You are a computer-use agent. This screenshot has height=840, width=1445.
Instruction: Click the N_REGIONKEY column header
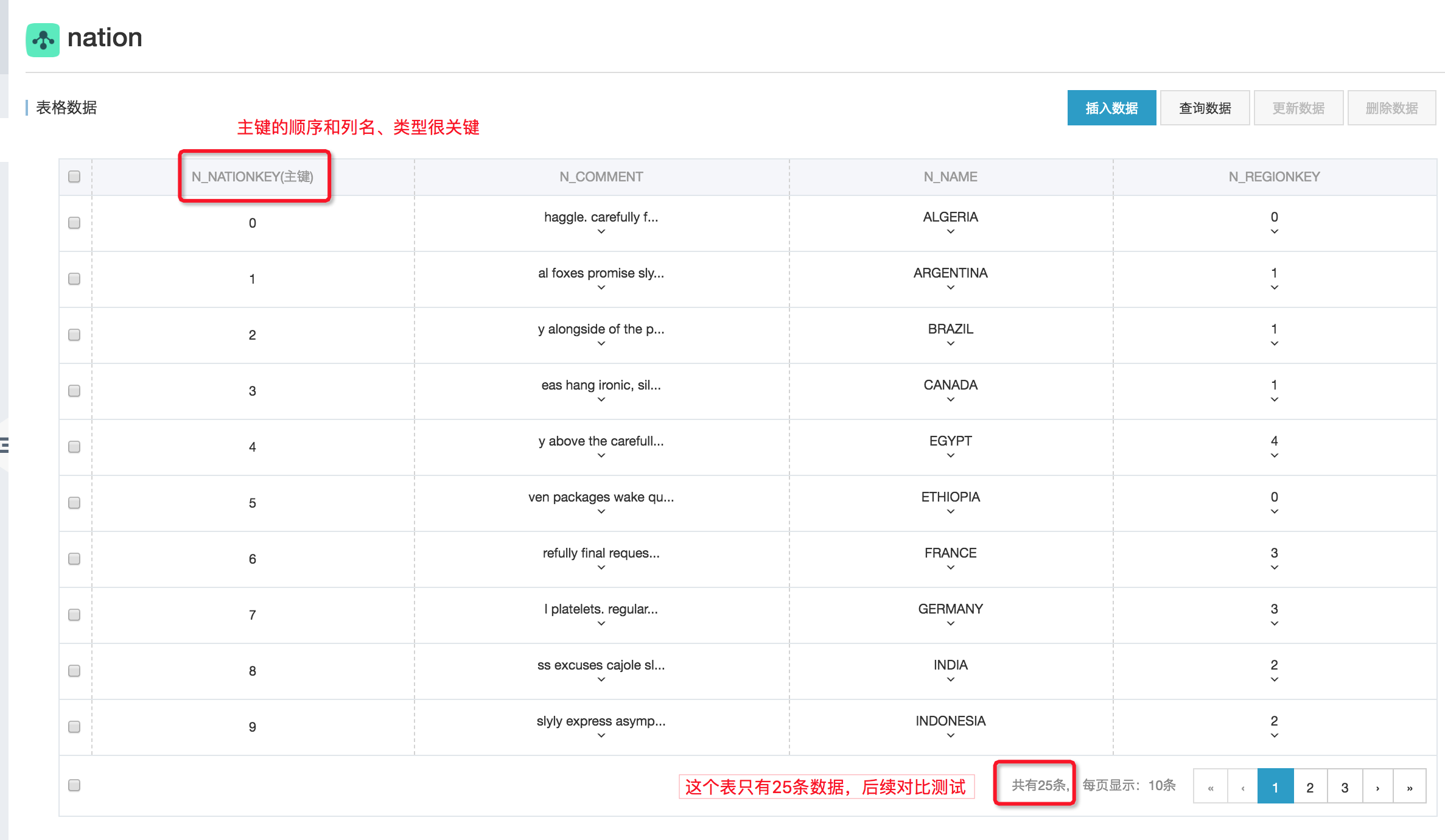coord(1275,177)
